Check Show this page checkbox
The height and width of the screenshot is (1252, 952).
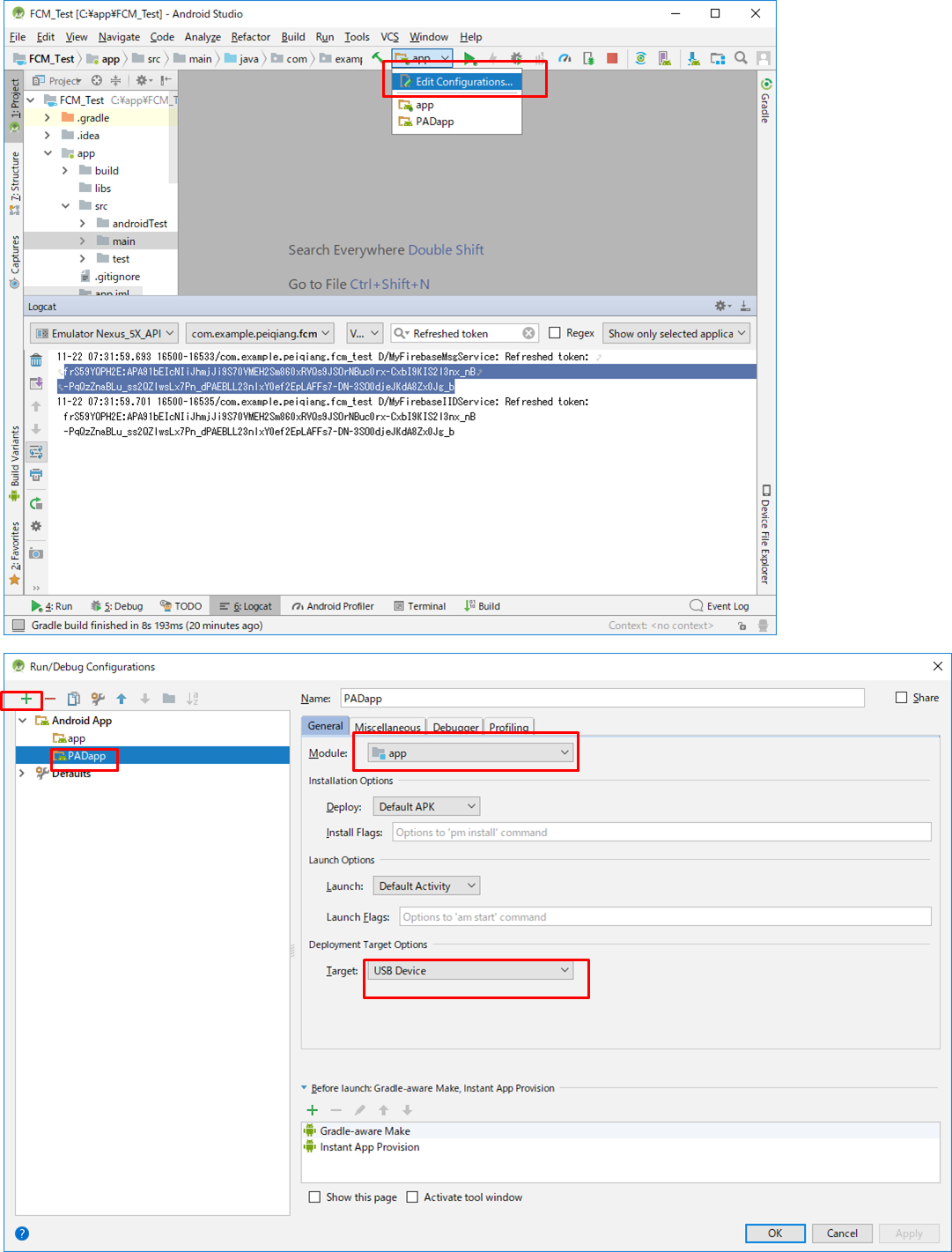point(314,1197)
